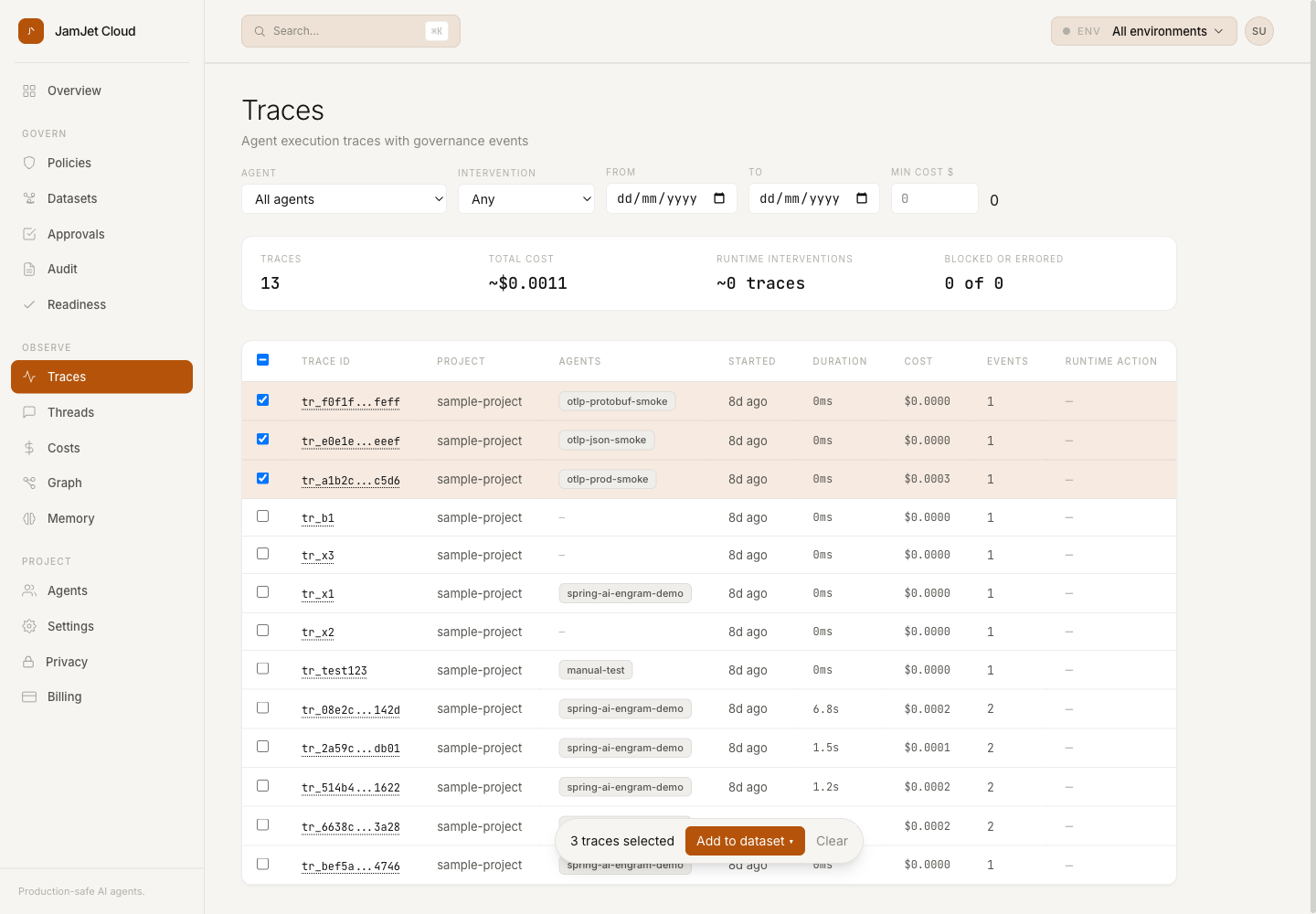Click the otlp-prod-smoke agent tag
This screenshot has height=914, width=1316.
[608, 479]
